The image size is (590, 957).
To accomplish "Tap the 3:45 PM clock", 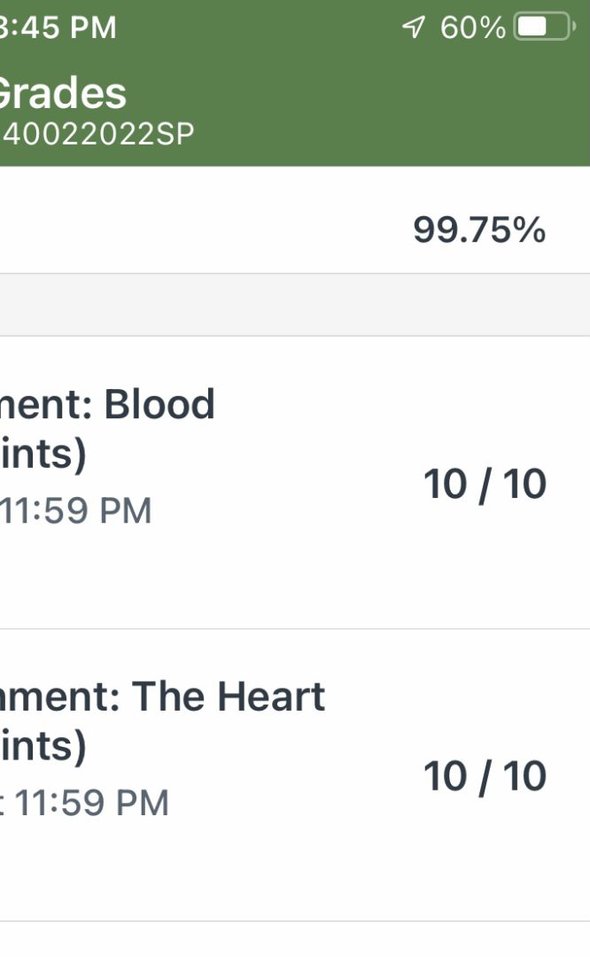I will tap(58, 27).
